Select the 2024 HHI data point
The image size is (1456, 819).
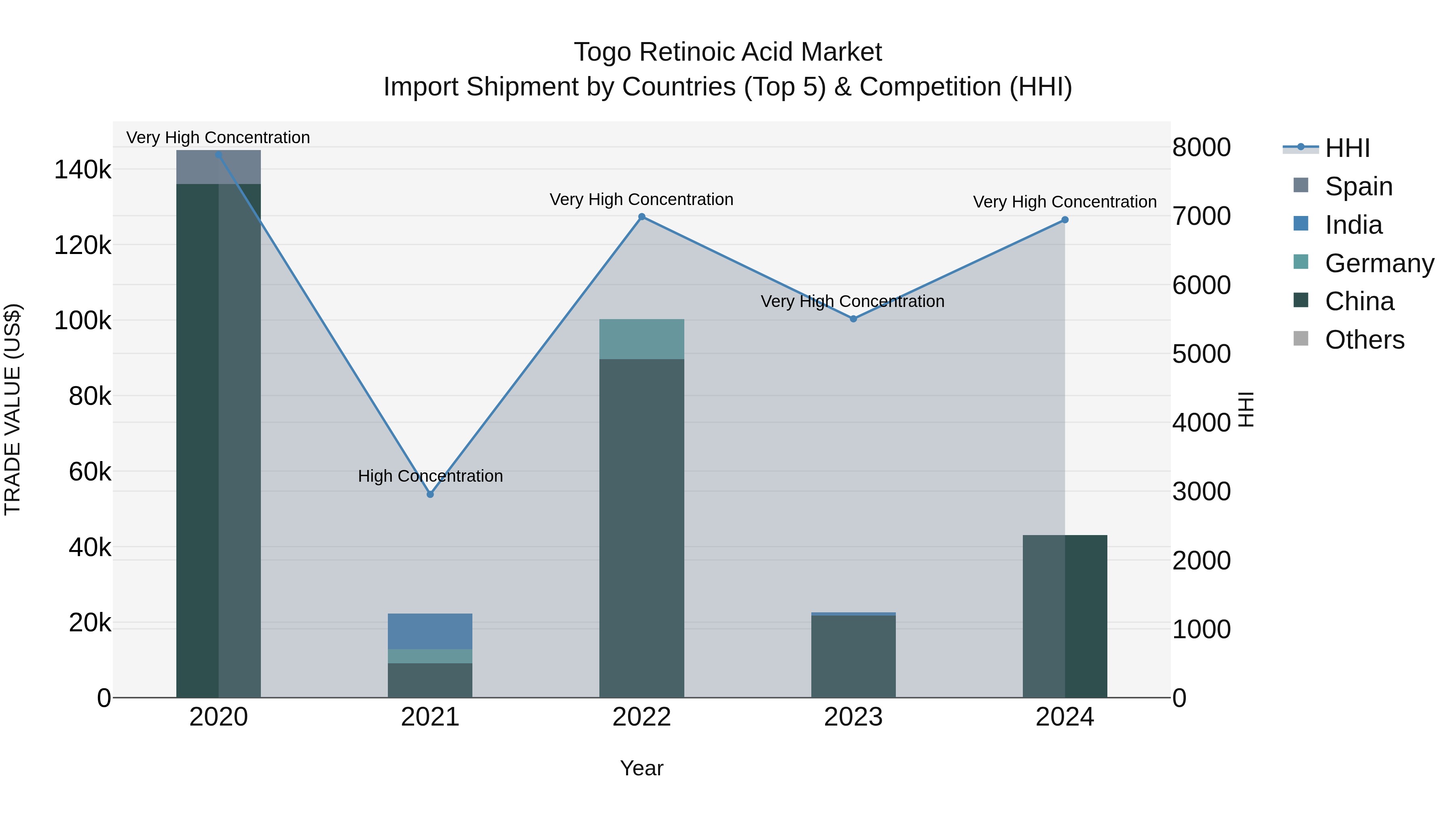tap(1065, 220)
